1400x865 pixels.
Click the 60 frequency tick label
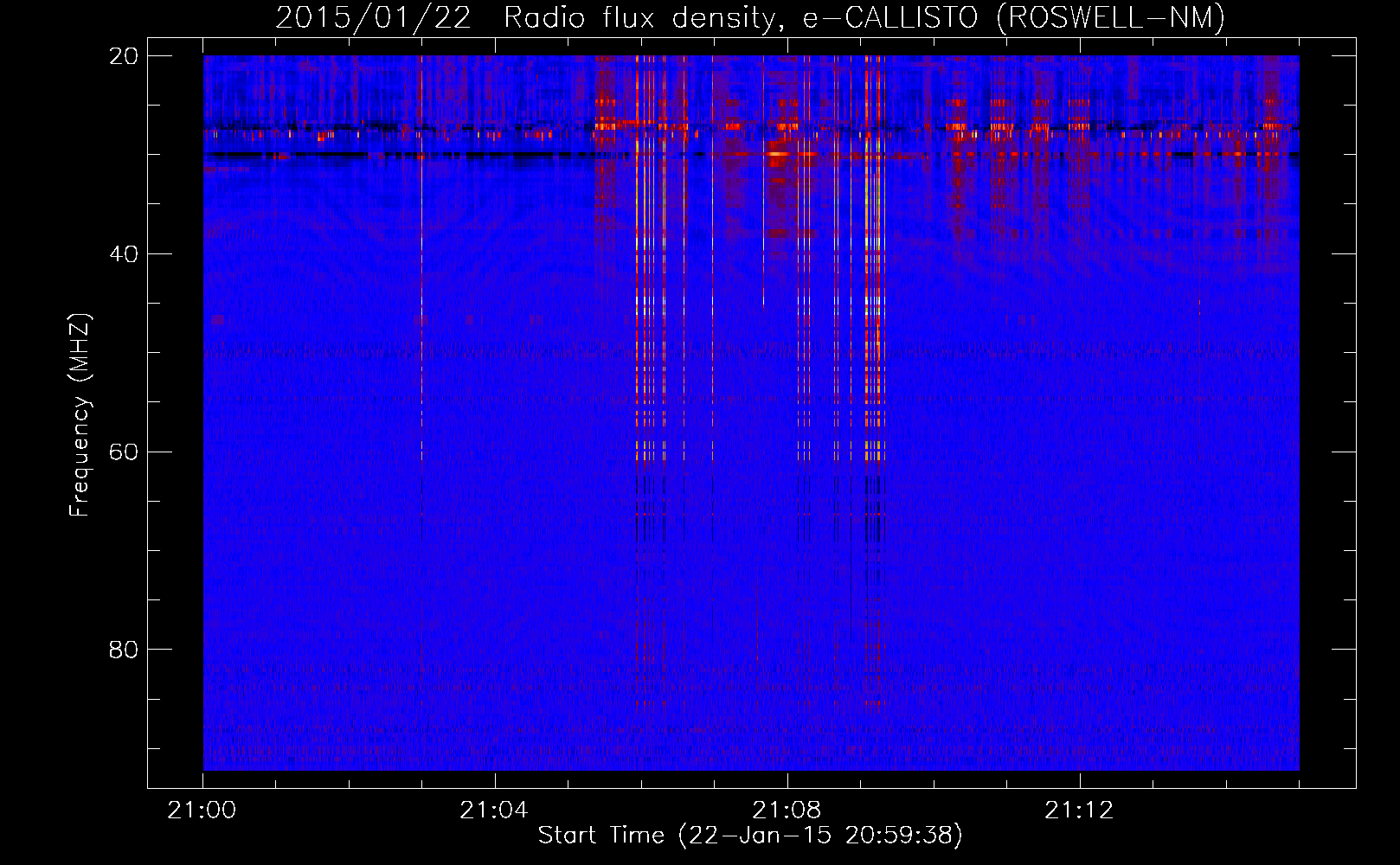[x=124, y=452]
